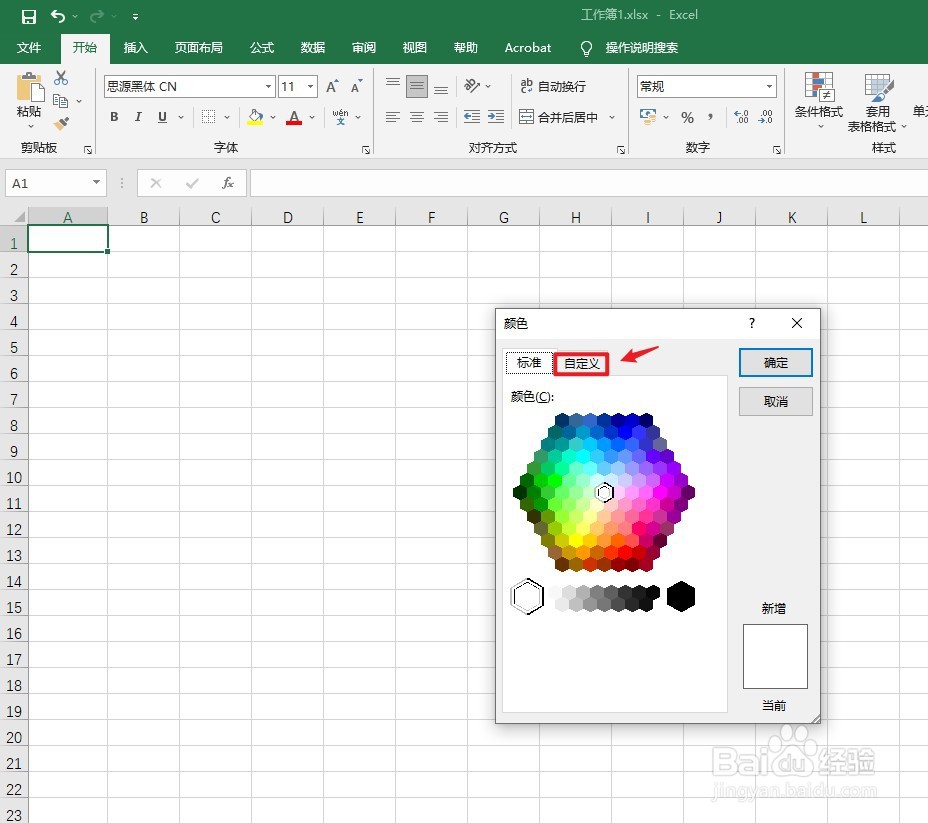Click the percent style icon
928x823 pixels.
click(x=687, y=117)
